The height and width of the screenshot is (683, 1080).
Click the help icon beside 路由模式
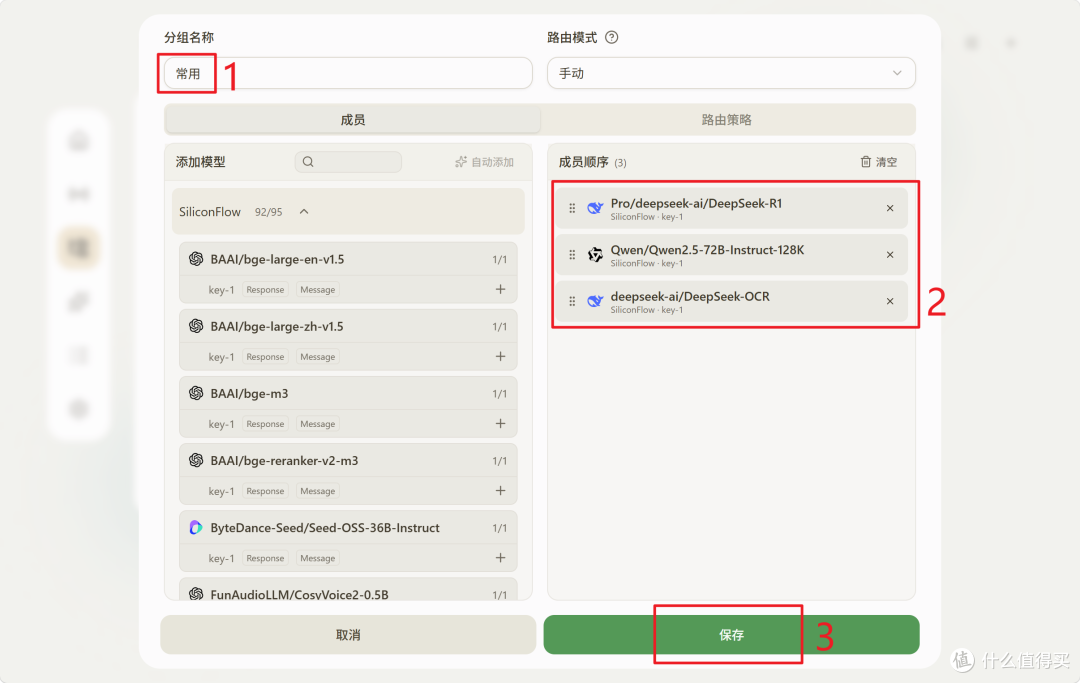(x=612, y=38)
